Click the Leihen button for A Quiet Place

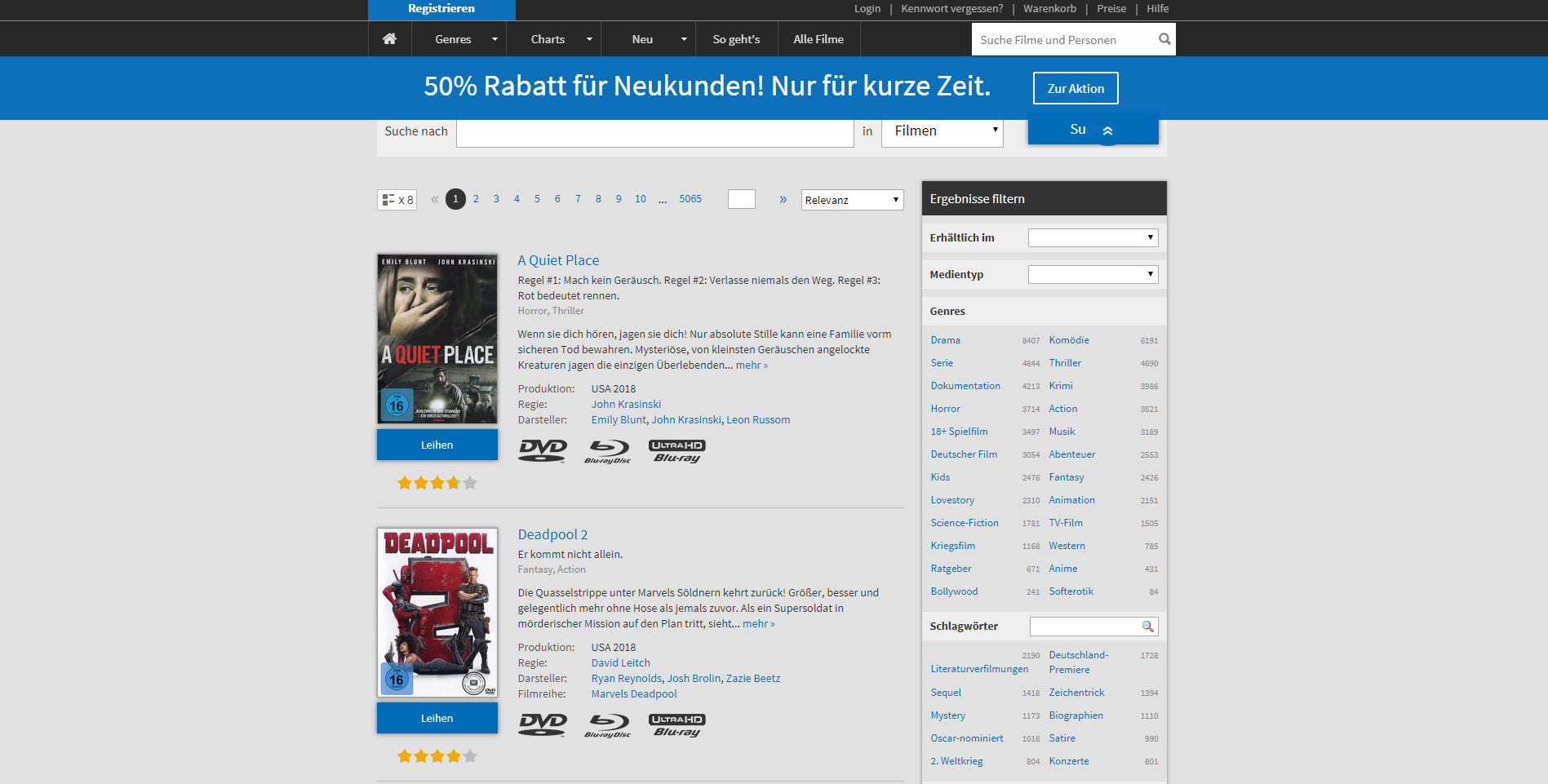437,445
